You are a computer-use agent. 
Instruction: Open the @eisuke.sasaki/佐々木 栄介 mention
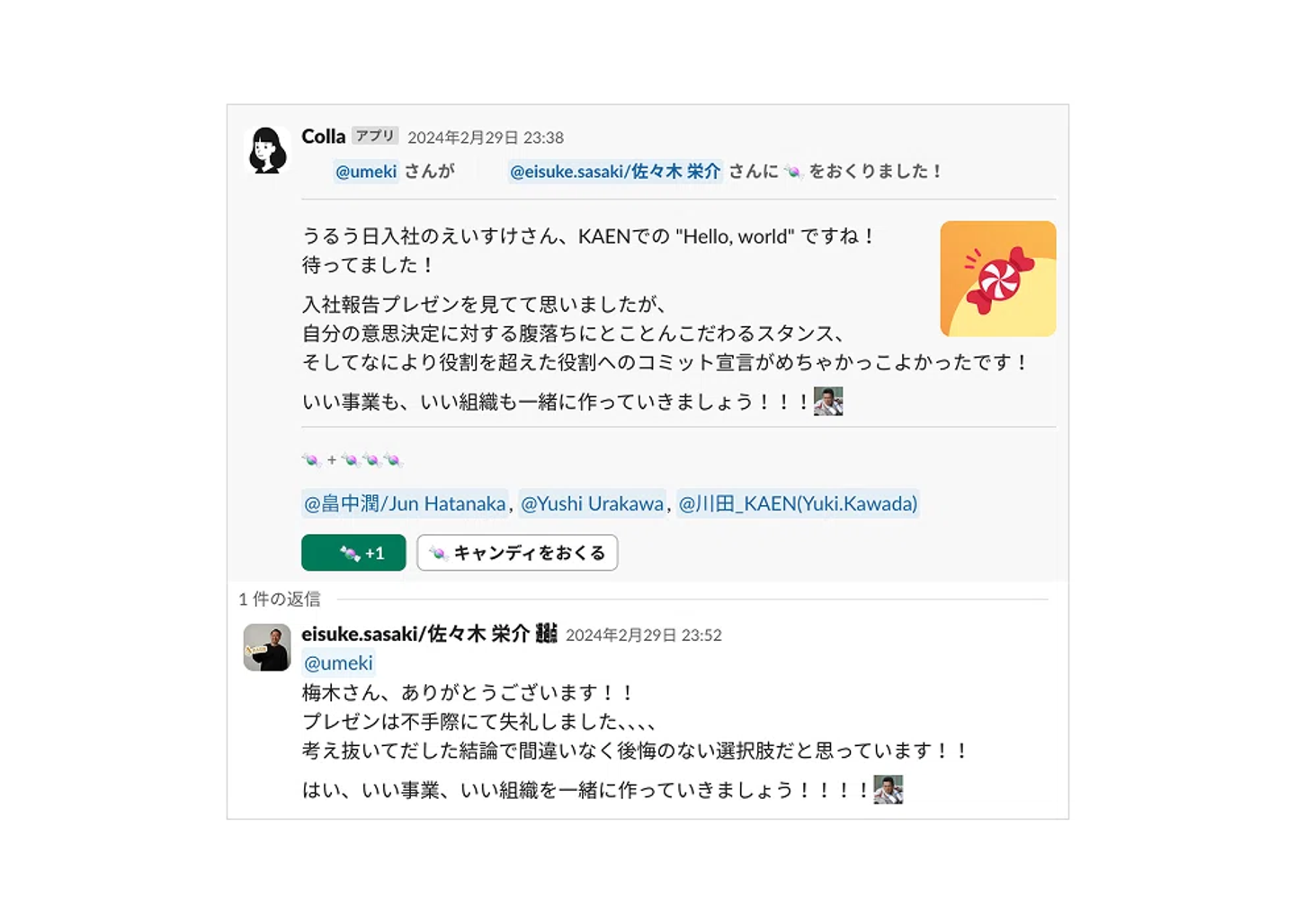click(x=615, y=172)
